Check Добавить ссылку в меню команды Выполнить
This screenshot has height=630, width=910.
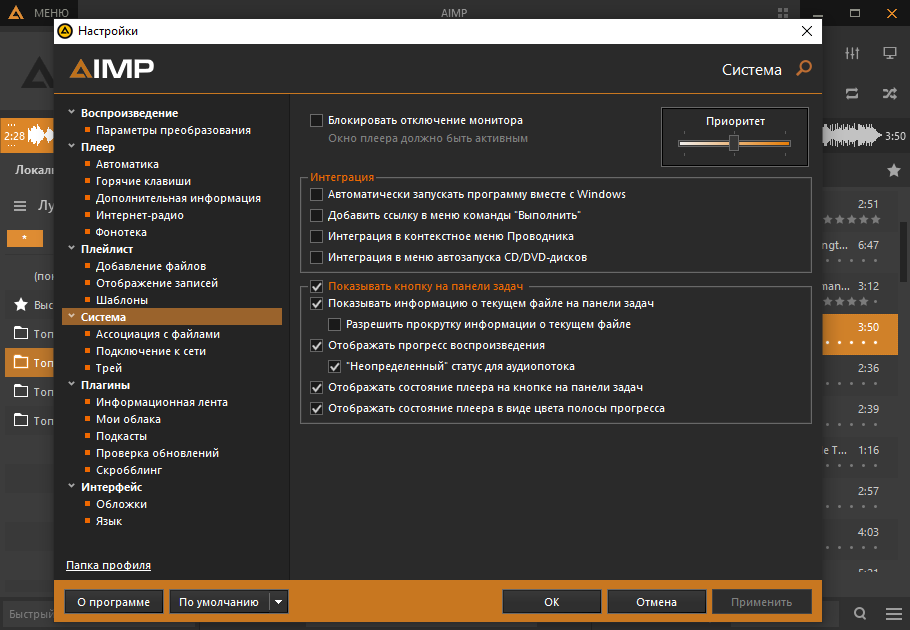pyautogui.click(x=316, y=215)
